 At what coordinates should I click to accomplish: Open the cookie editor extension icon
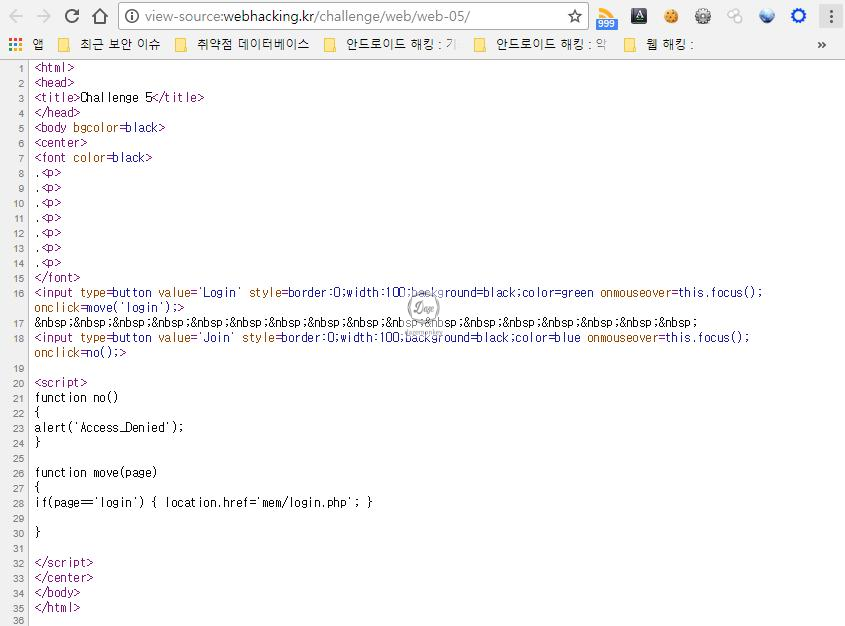pos(671,16)
